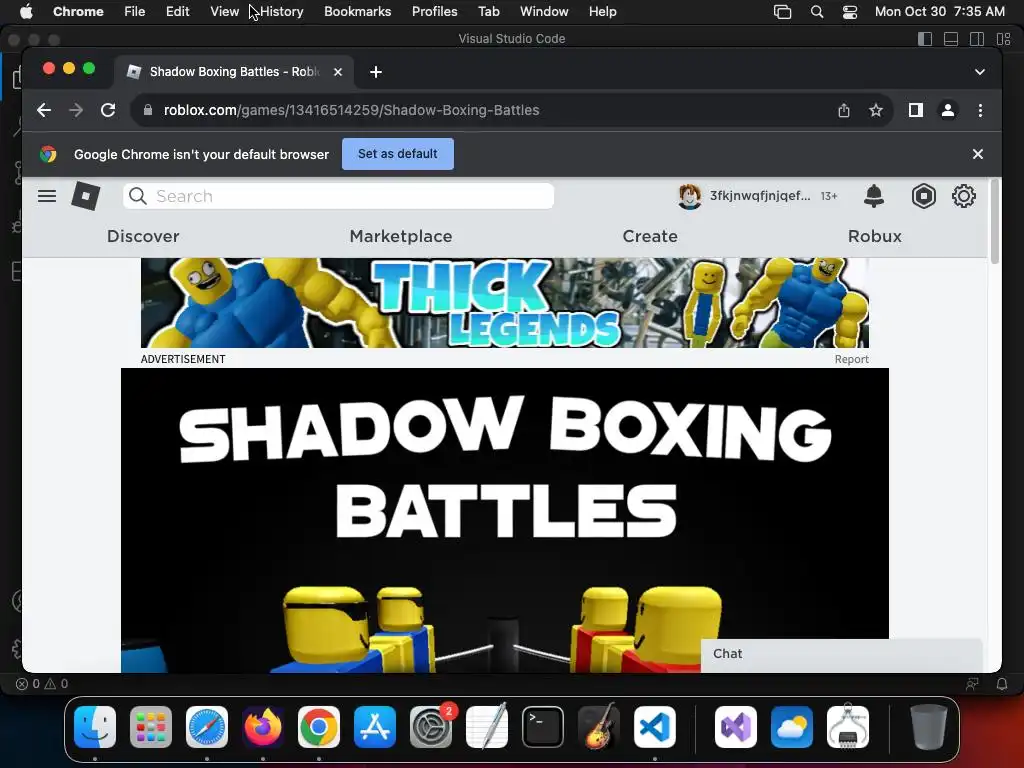Open the Robux tab on Roblox
The width and height of the screenshot is (1024, 768).
click(874, 236)
